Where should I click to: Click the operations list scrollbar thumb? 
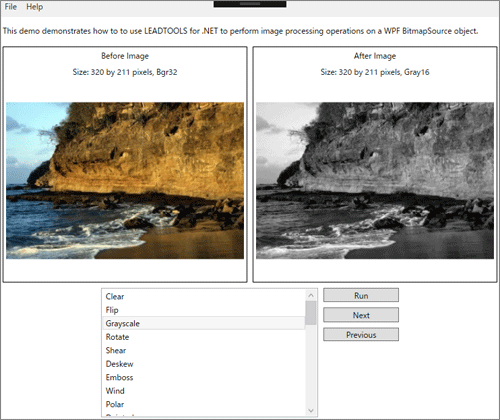(311, 313)
